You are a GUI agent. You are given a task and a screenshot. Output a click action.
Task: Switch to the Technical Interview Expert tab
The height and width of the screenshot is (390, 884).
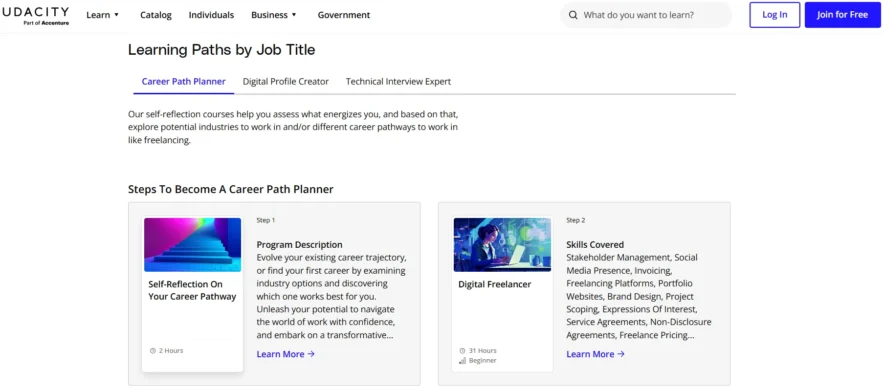click(398, 82)
